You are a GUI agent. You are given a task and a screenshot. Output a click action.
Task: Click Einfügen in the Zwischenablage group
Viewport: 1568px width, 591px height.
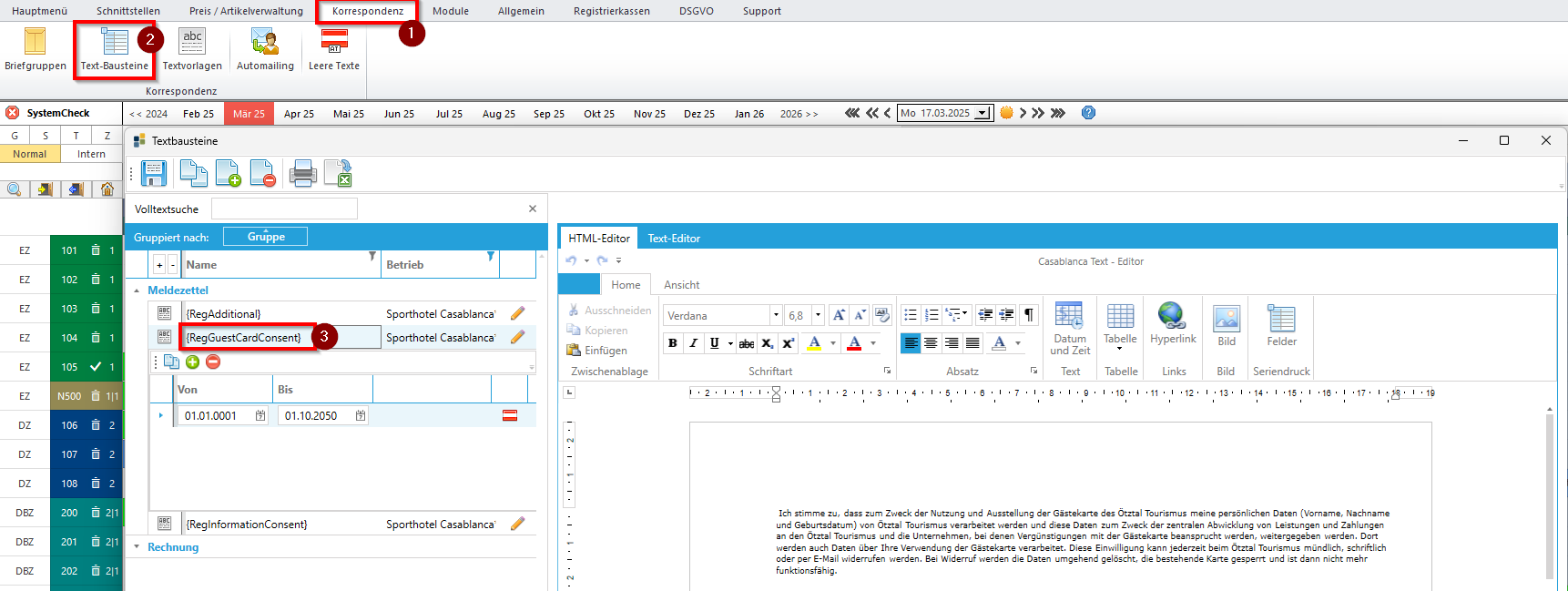click(x=597, y=351)
